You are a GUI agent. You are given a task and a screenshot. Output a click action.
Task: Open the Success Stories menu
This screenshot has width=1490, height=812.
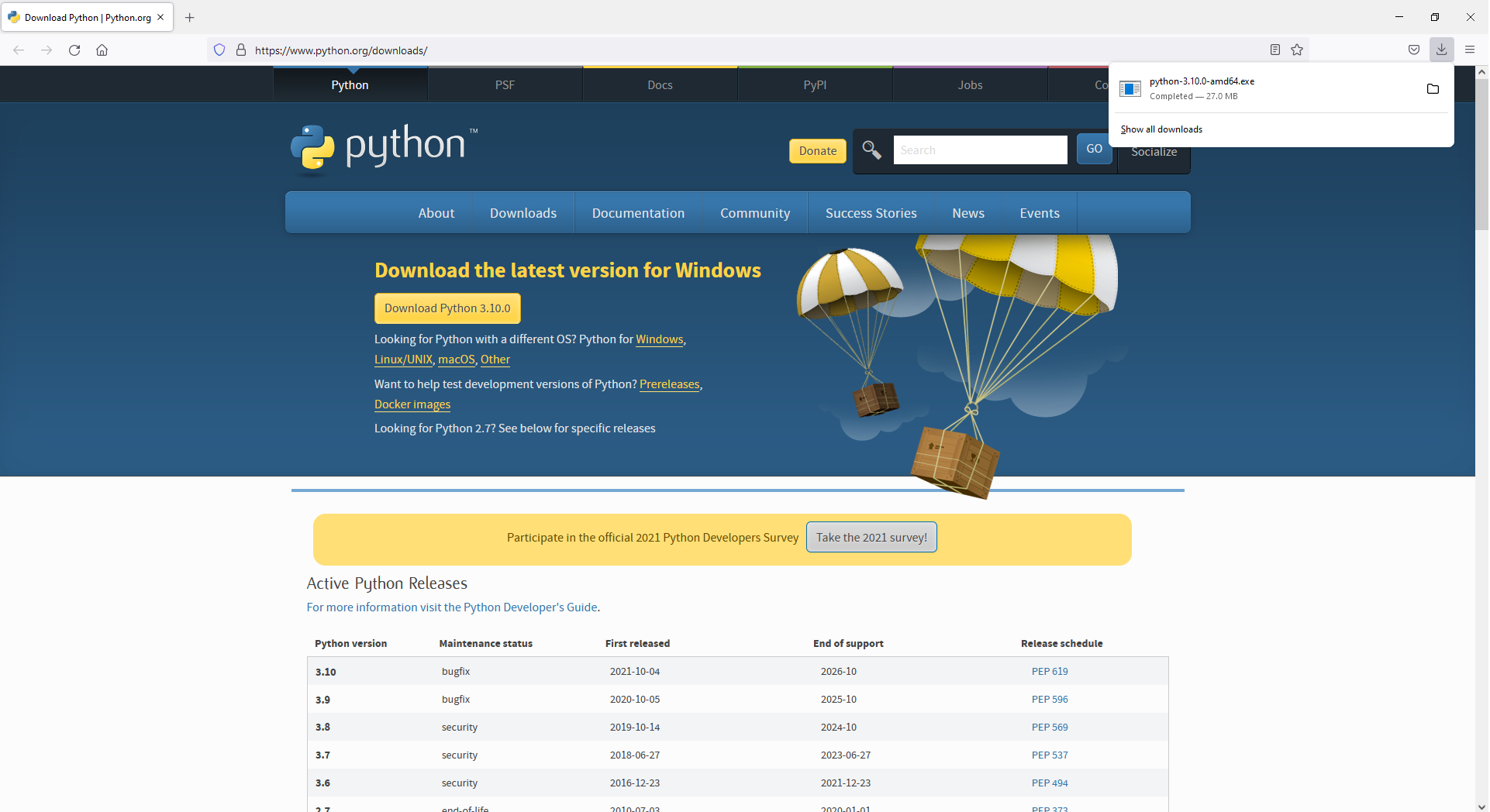871,213
